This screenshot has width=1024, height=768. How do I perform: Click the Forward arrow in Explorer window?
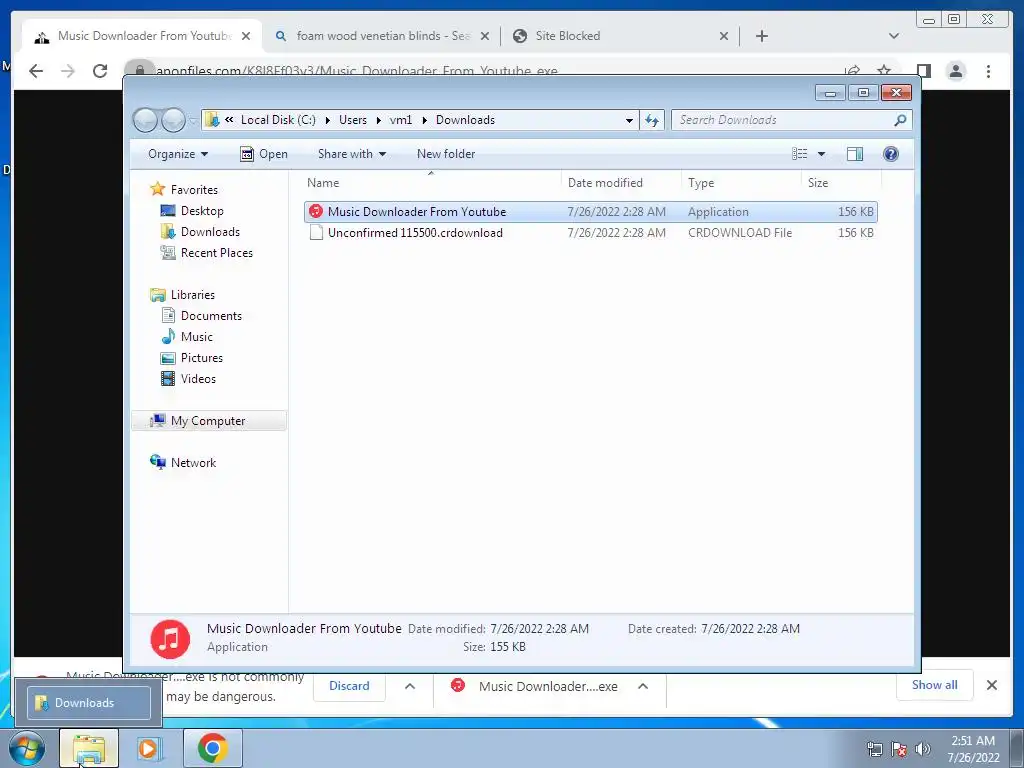[x=173, y=120]
